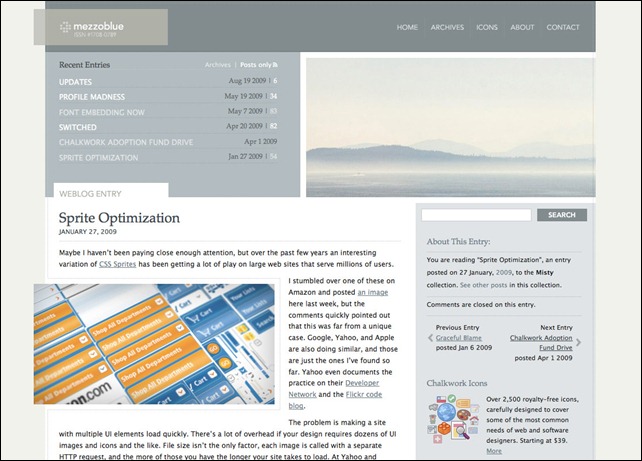This screenshot has height=461, width=642.
Task: Open the Icons page
Action: click(x=487, y=27)
